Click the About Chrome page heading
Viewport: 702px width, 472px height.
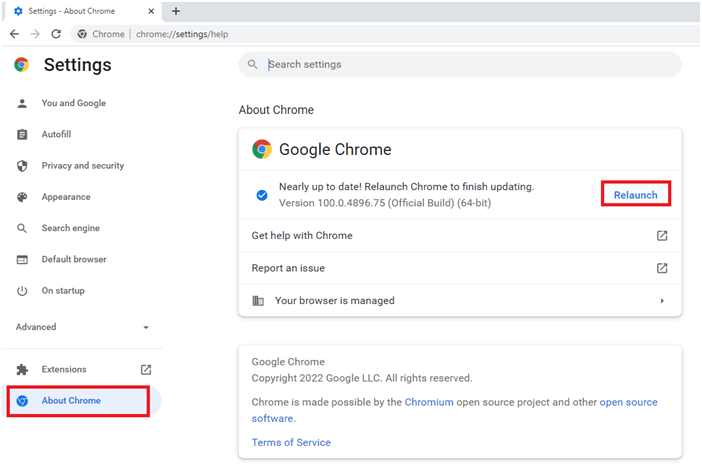276,110
